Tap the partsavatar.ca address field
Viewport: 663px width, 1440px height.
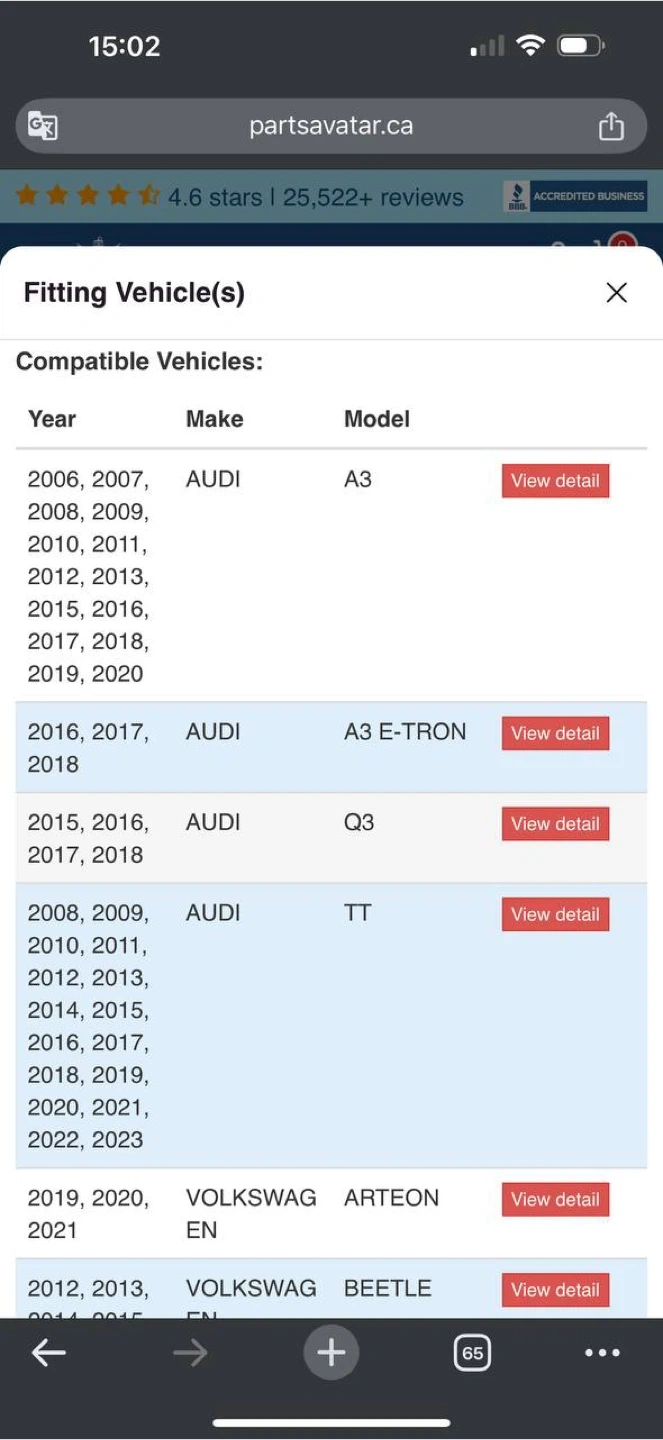(330, 126)
